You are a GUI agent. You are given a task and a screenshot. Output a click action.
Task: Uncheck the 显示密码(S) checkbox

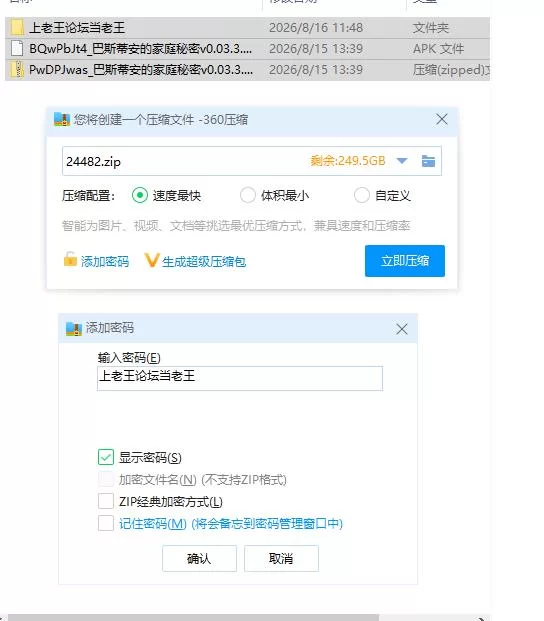coord(106,457)
